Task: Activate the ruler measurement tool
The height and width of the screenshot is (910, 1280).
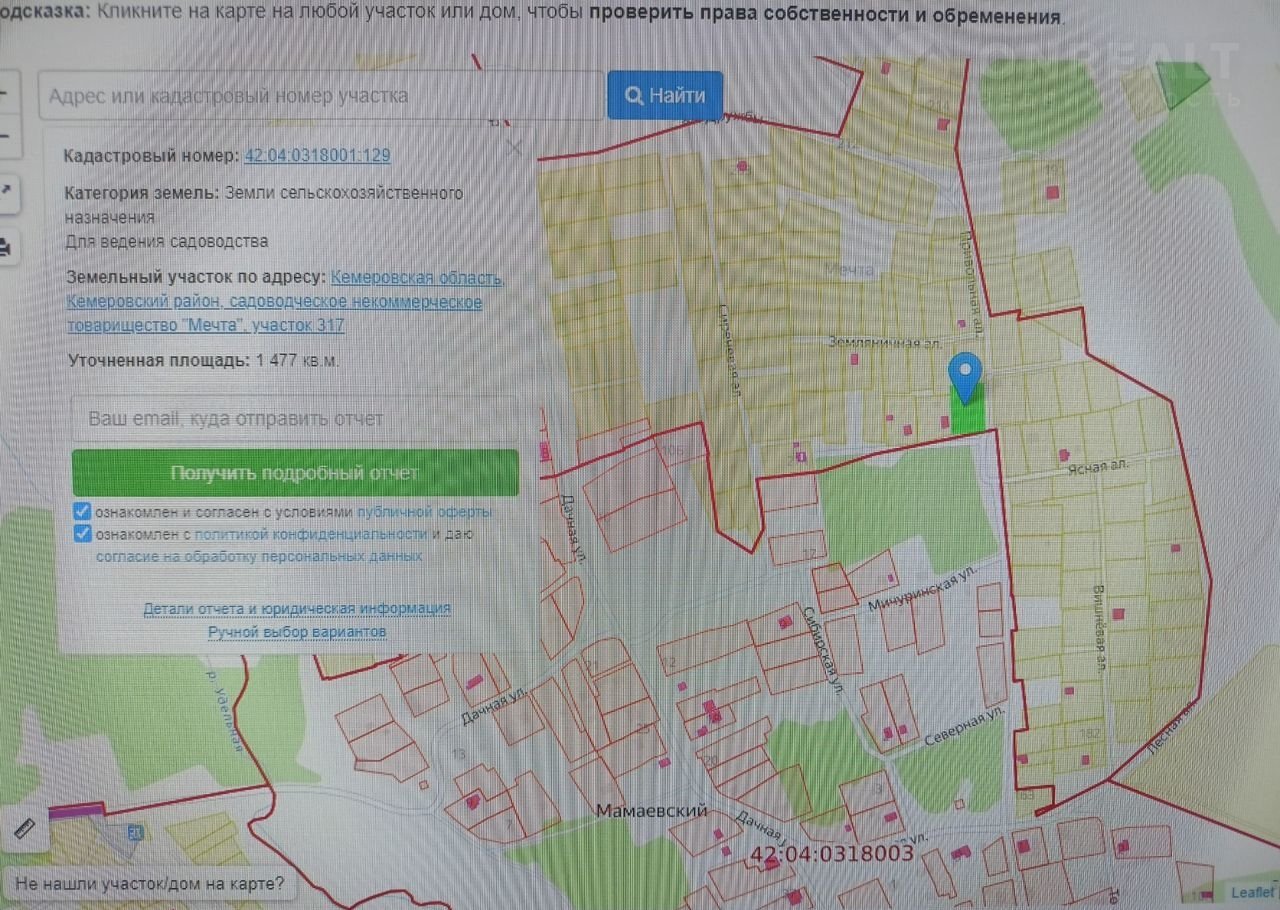Action: click(24, 828)
